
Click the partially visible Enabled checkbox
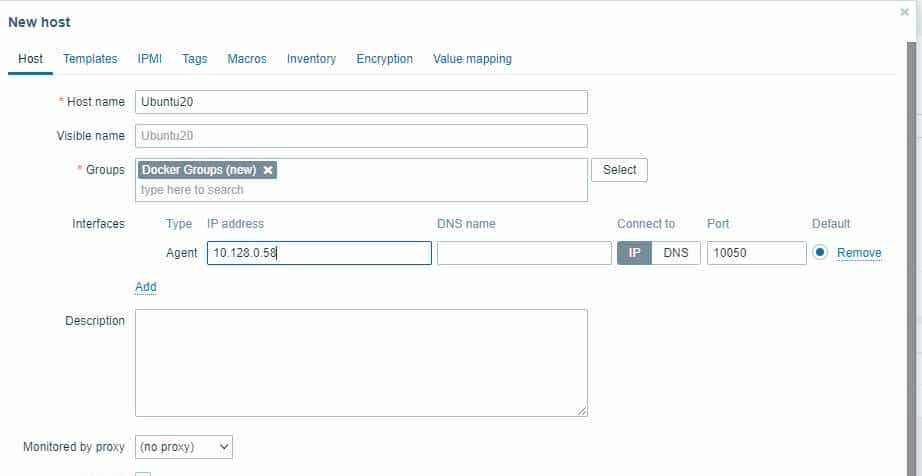pos(143,474)
